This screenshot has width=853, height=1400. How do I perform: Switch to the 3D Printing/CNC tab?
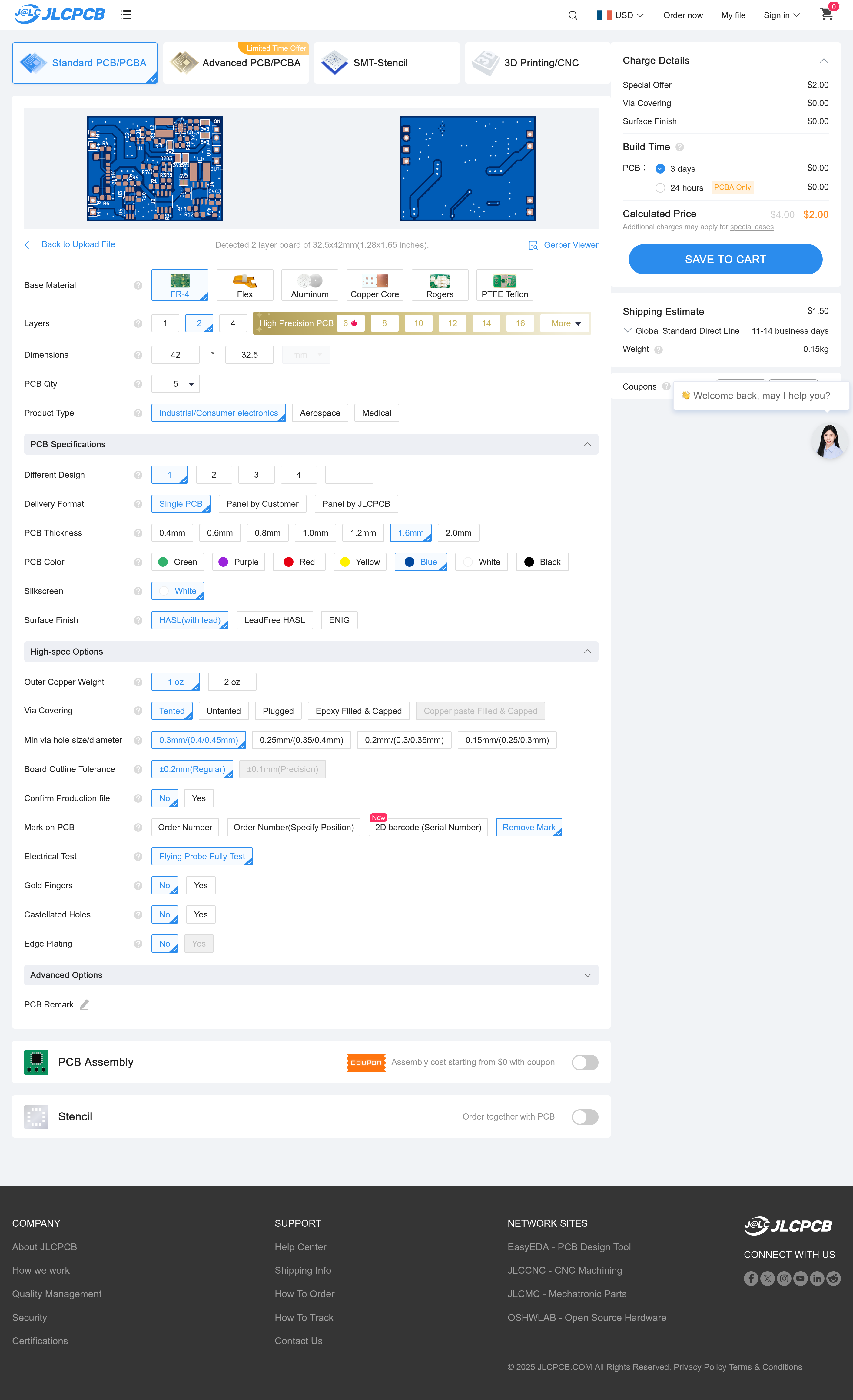click(x=537, y=63)
